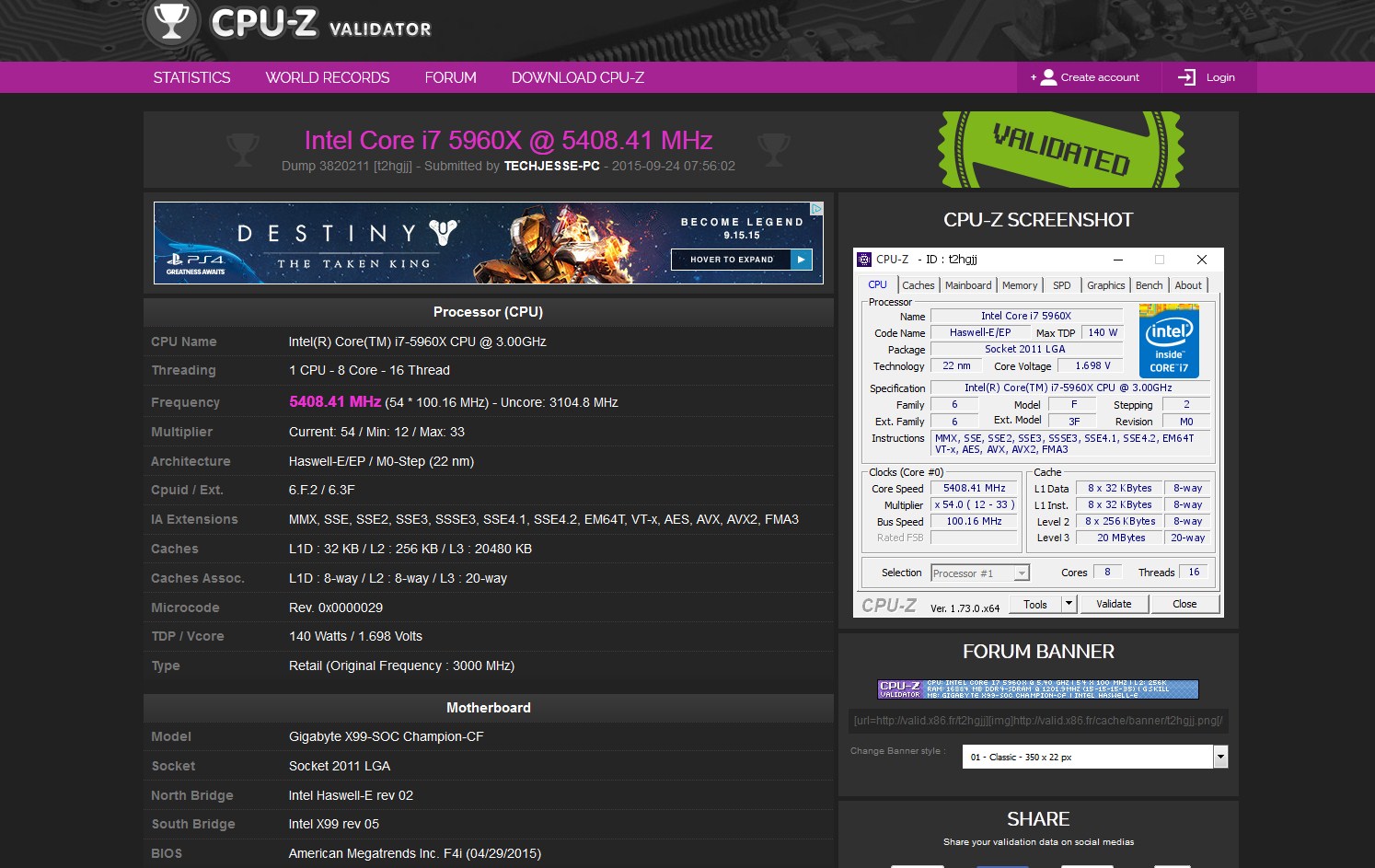Click the Bus Speed 100.16 MHz field

[x=974, y=522]
